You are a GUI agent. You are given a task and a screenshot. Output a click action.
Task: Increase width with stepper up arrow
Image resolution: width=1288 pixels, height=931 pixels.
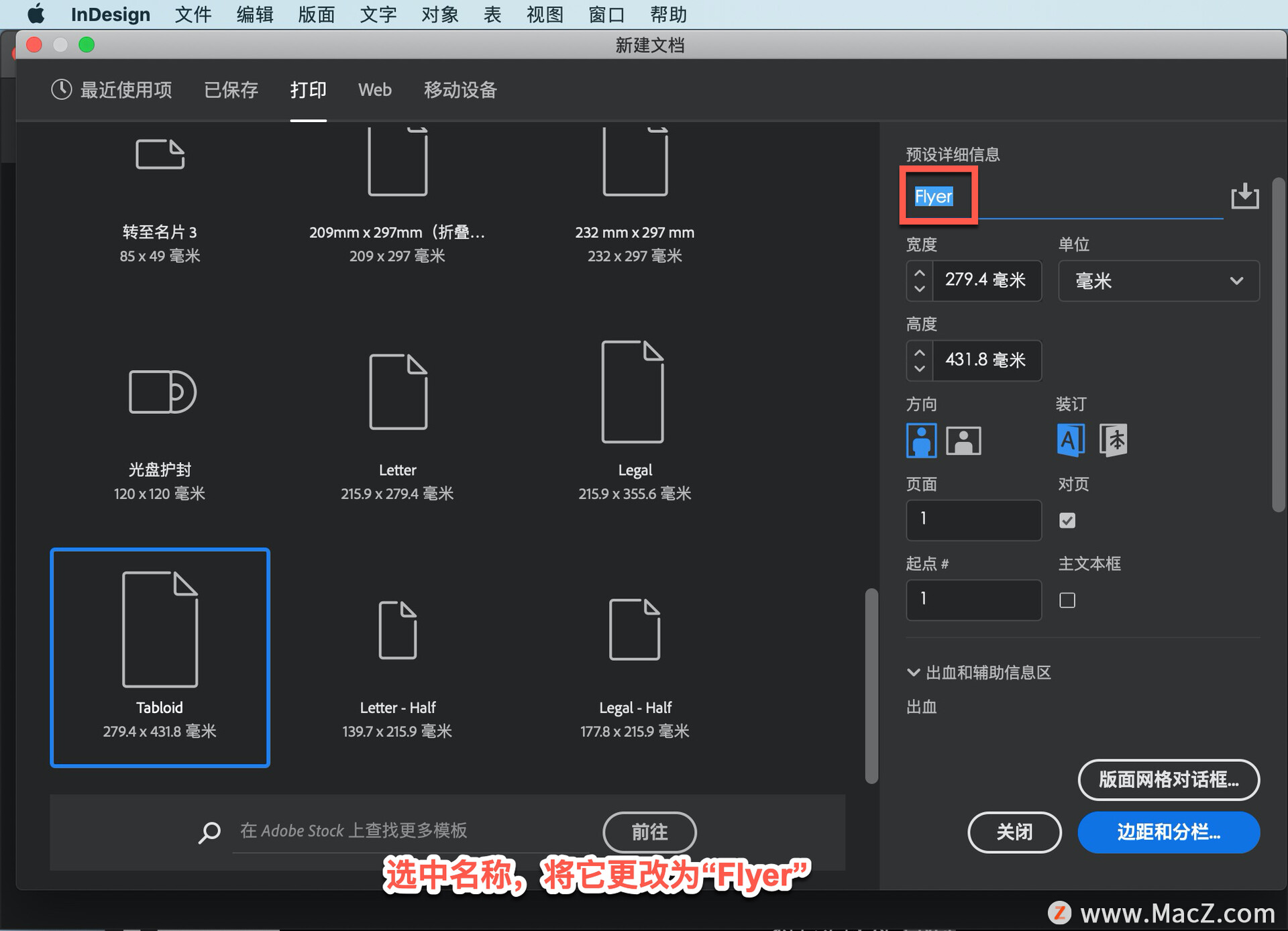pyautogui.click(x=920, y=273)
